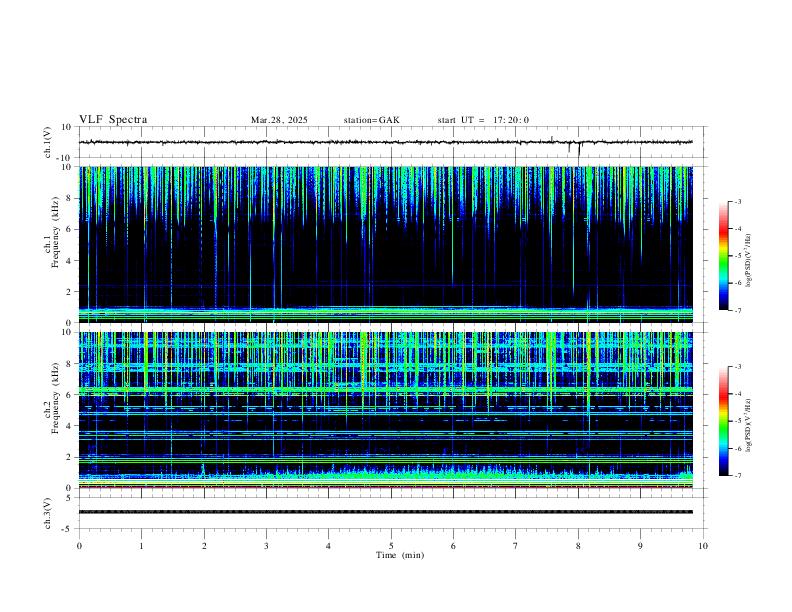This screenshot has height=612, width=792.
Task: Click tick label 5 on the time axis
Action: (391, 546)
